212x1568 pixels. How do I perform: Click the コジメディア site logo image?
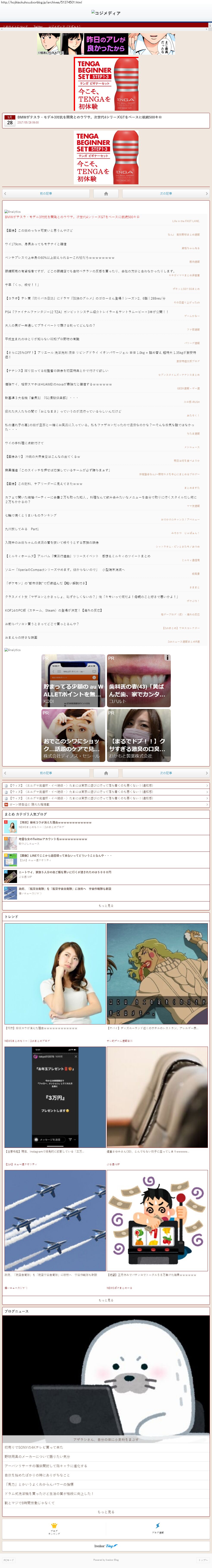tap(106, 13)
